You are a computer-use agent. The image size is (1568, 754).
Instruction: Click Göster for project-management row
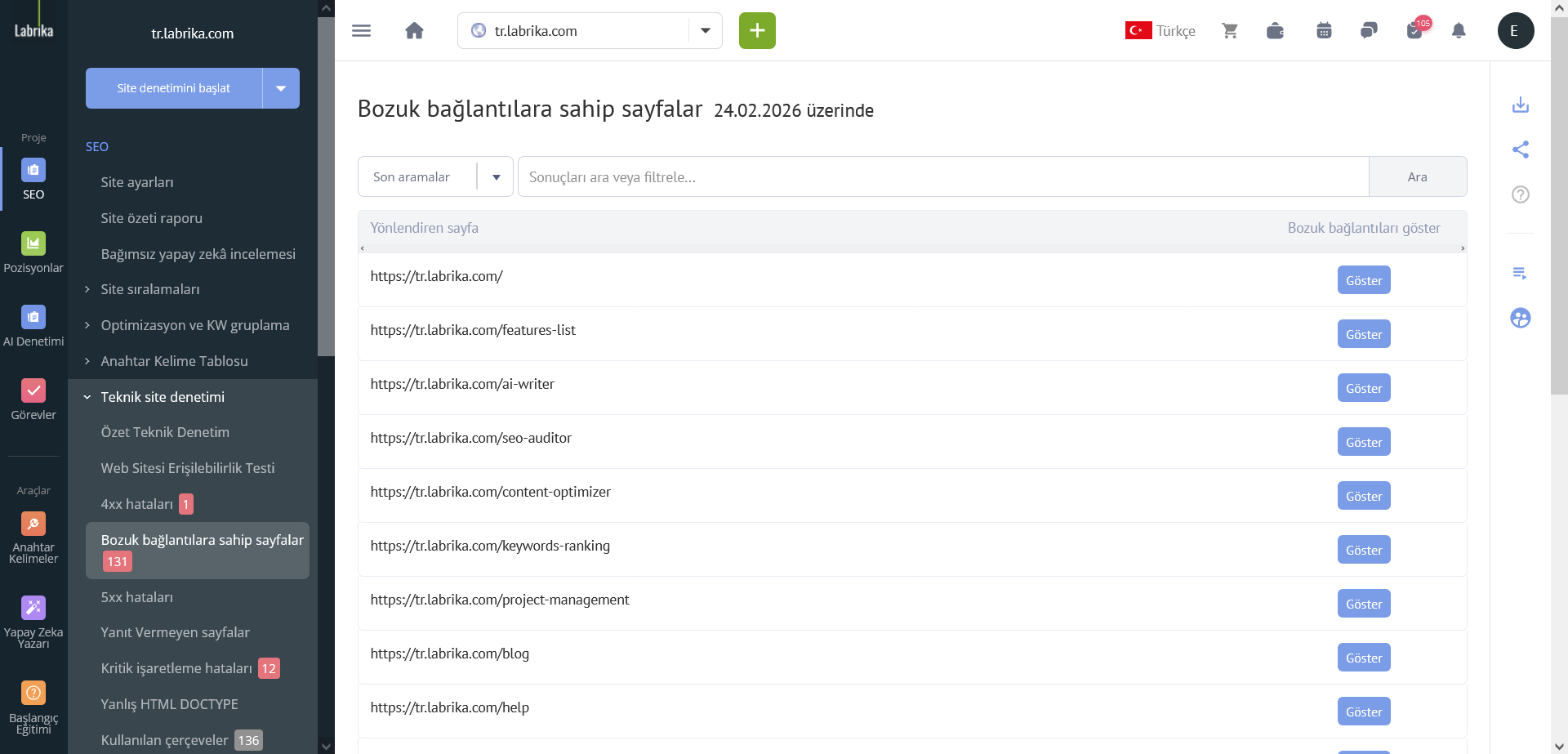(1364, 604)
